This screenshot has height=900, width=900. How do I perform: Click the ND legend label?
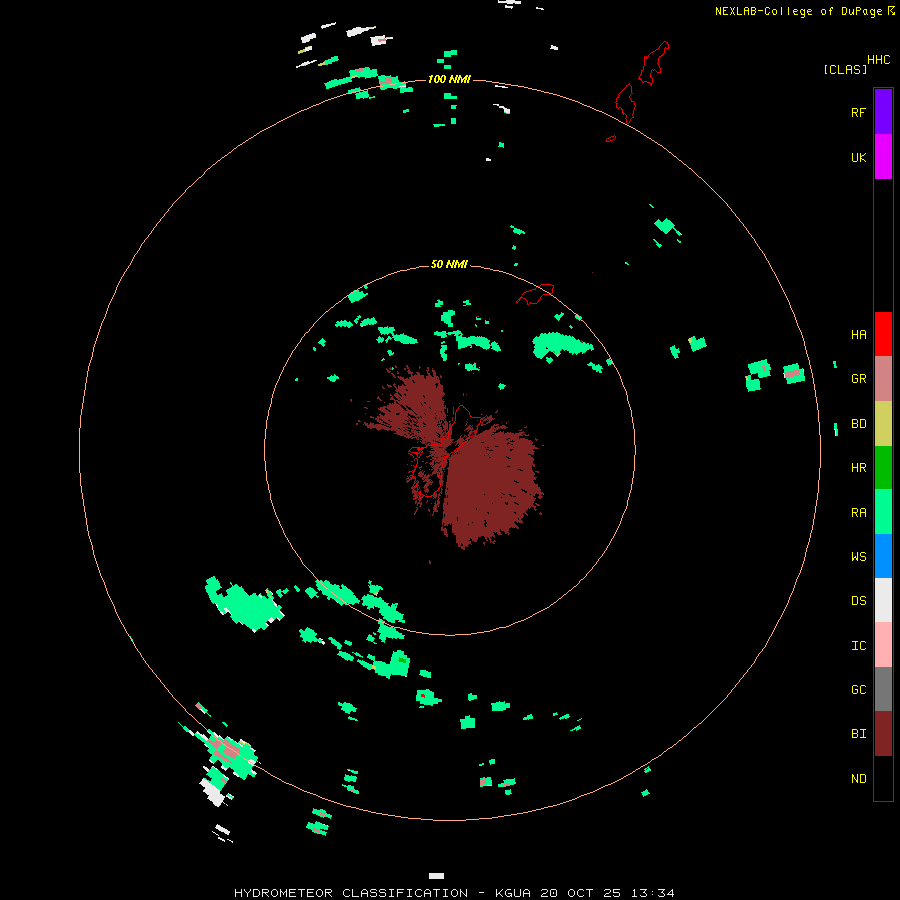coord(858,779)
